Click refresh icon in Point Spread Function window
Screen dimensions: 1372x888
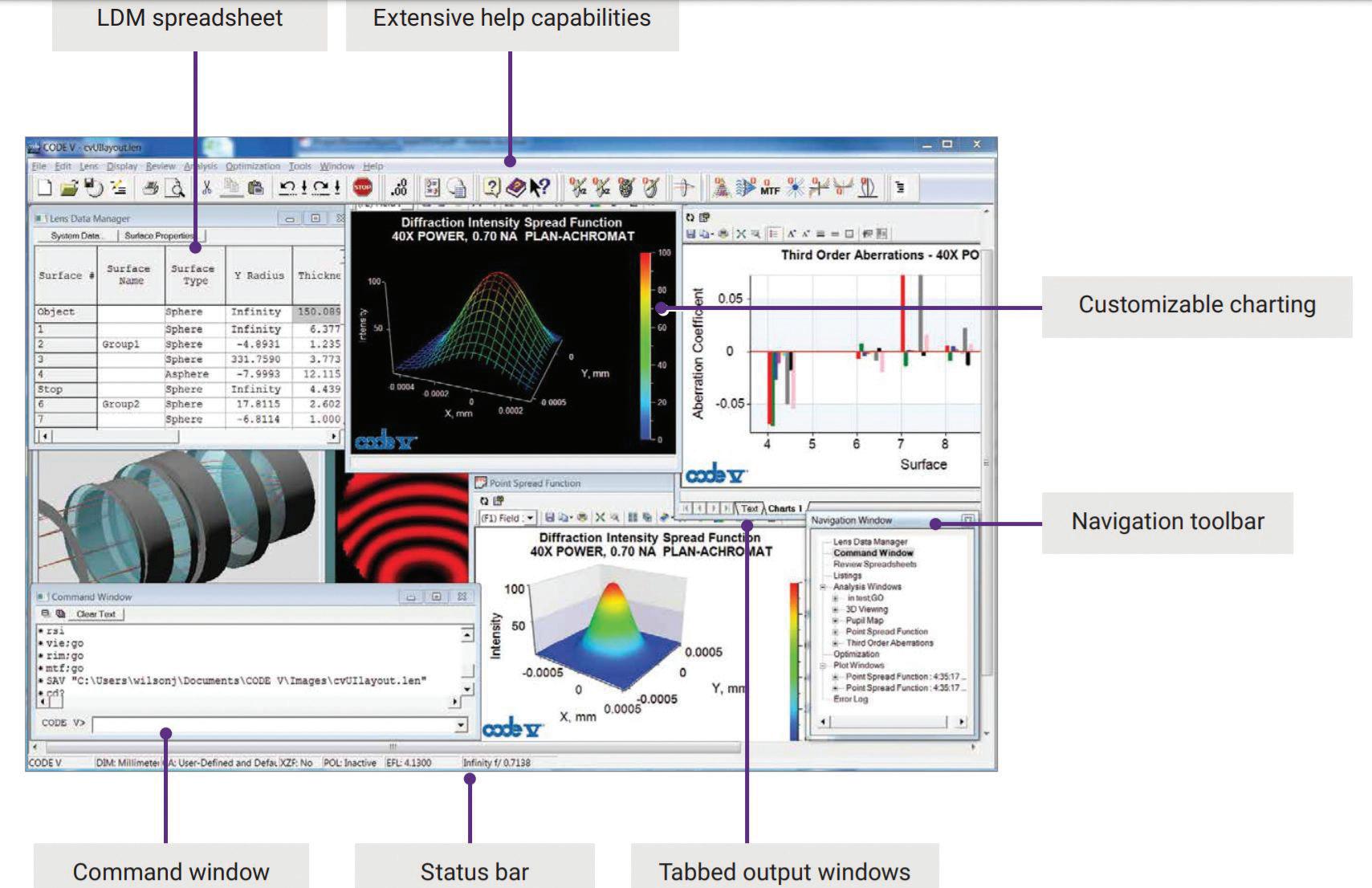coord(484,501)
